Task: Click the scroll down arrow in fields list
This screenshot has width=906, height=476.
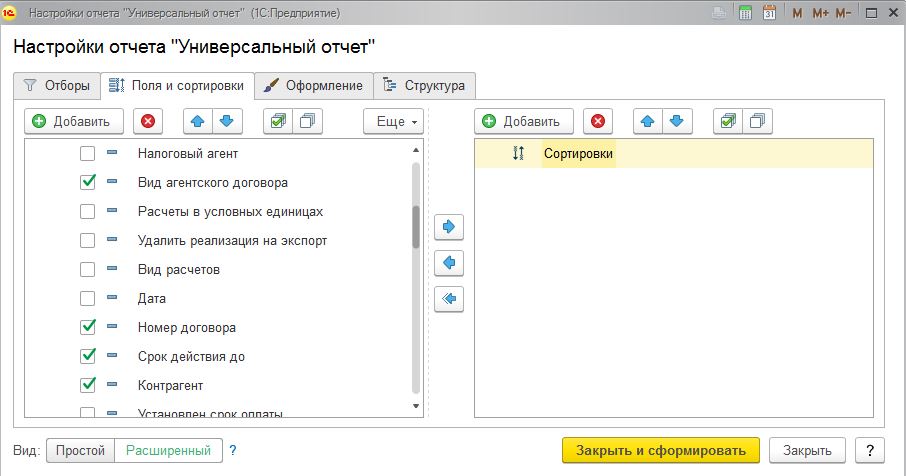Action: (415, 406)
